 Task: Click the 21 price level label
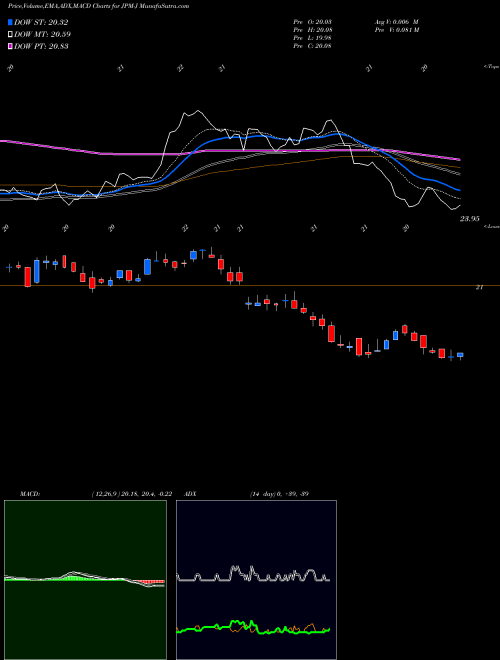click(x=479, y=287)
